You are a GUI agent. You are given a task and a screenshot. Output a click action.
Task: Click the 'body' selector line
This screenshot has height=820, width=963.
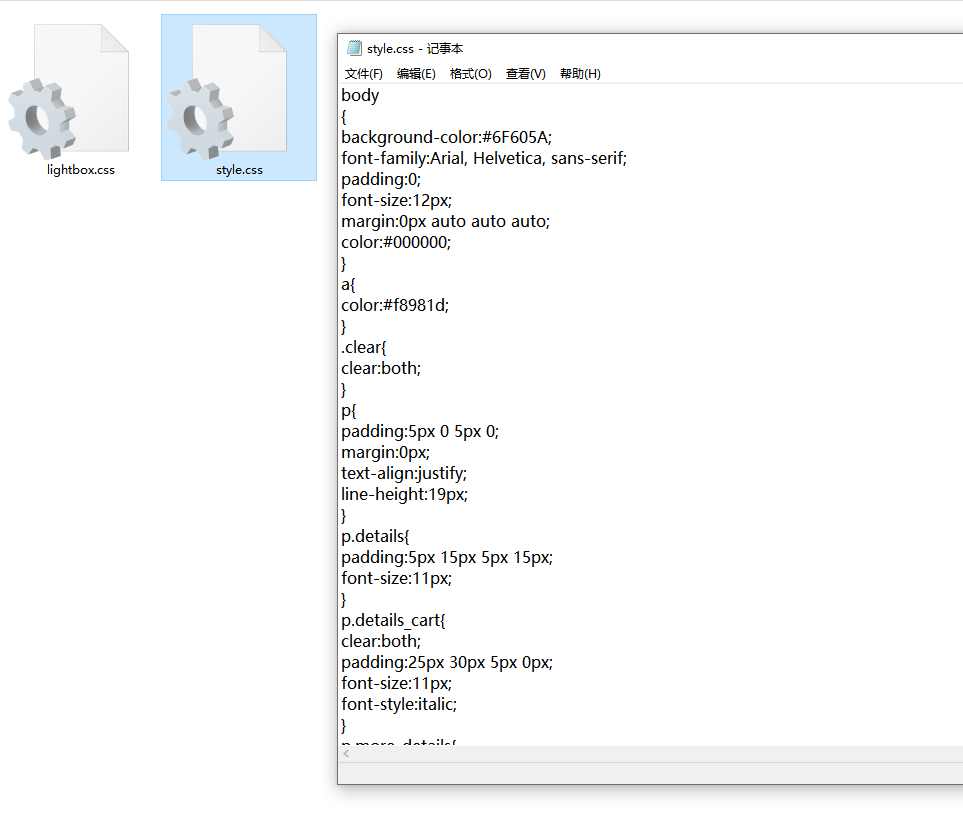pos(360,95)
